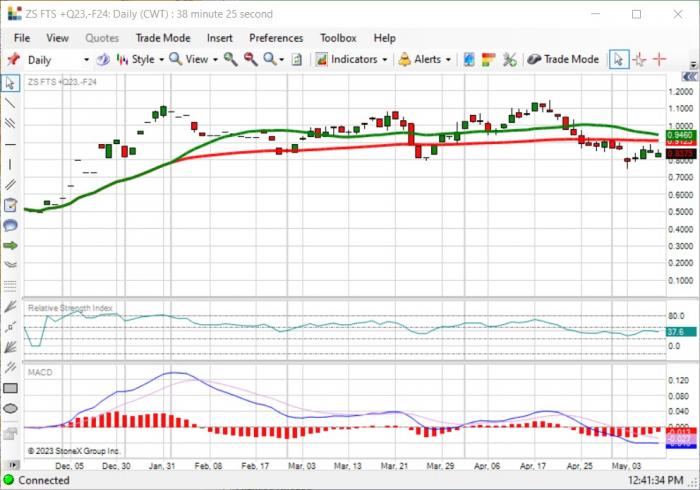Click the zoom out magnifier icon

(x=250, y=59)
